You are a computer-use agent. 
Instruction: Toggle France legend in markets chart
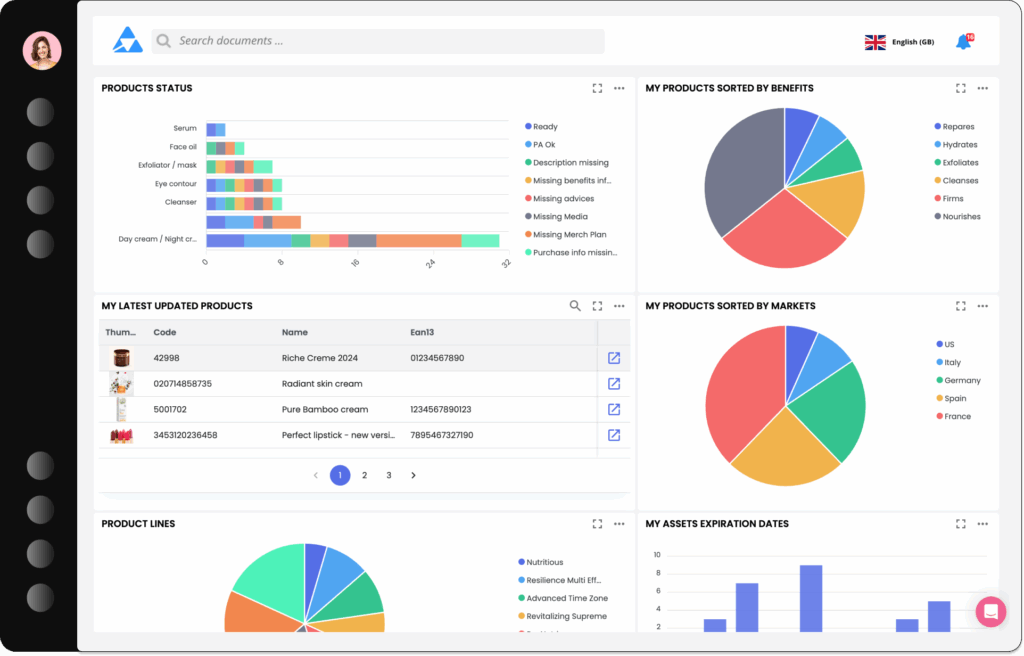click(956, 417)
